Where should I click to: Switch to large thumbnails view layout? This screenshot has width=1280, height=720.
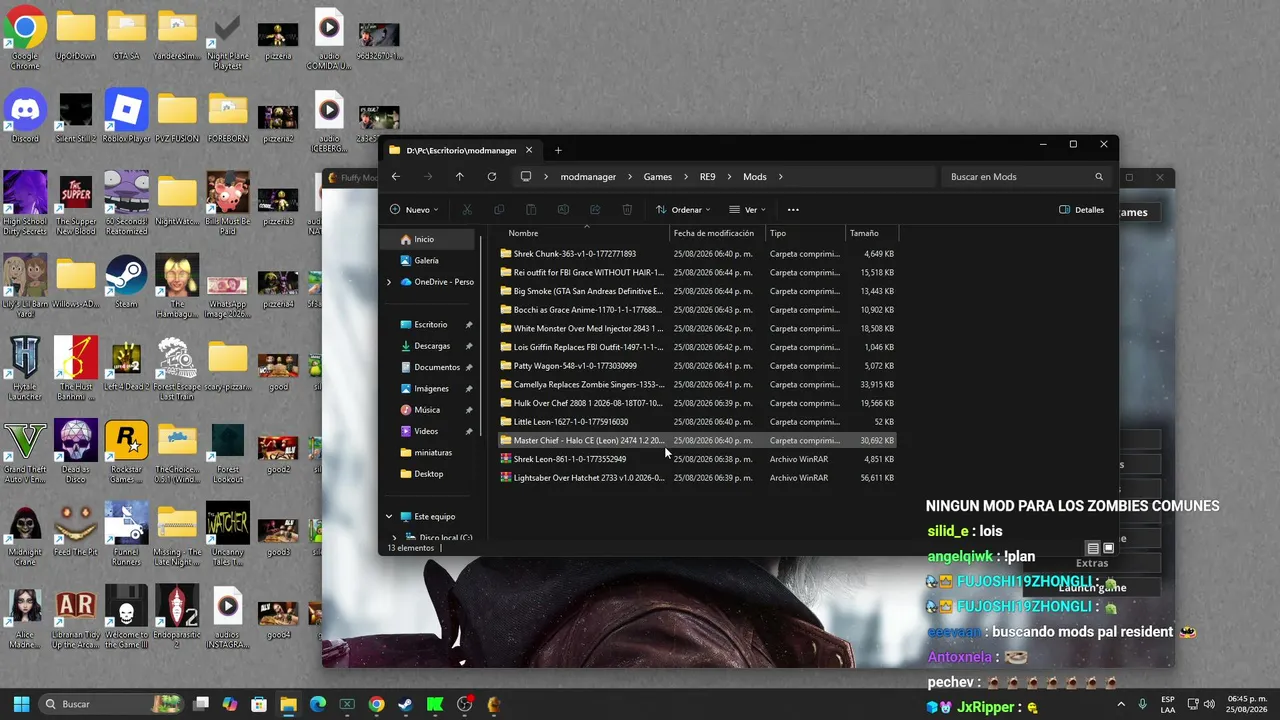coord(1108,548)
